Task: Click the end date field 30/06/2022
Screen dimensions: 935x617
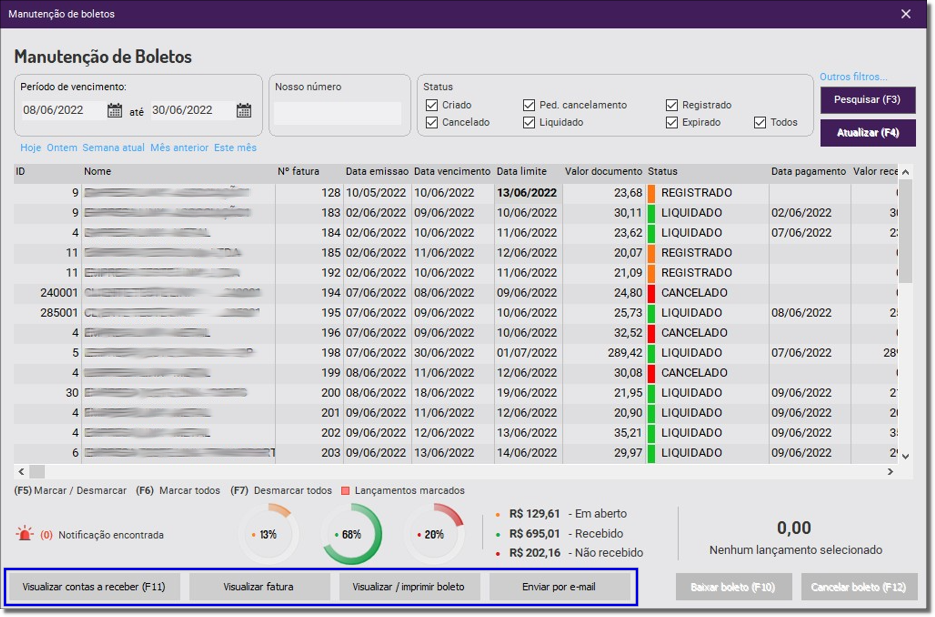Action: [x=192, y=110]
